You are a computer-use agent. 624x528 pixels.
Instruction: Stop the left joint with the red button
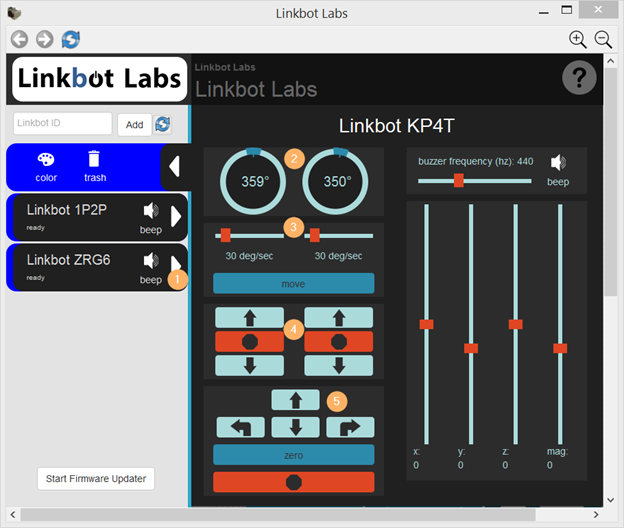coord(250,341)
